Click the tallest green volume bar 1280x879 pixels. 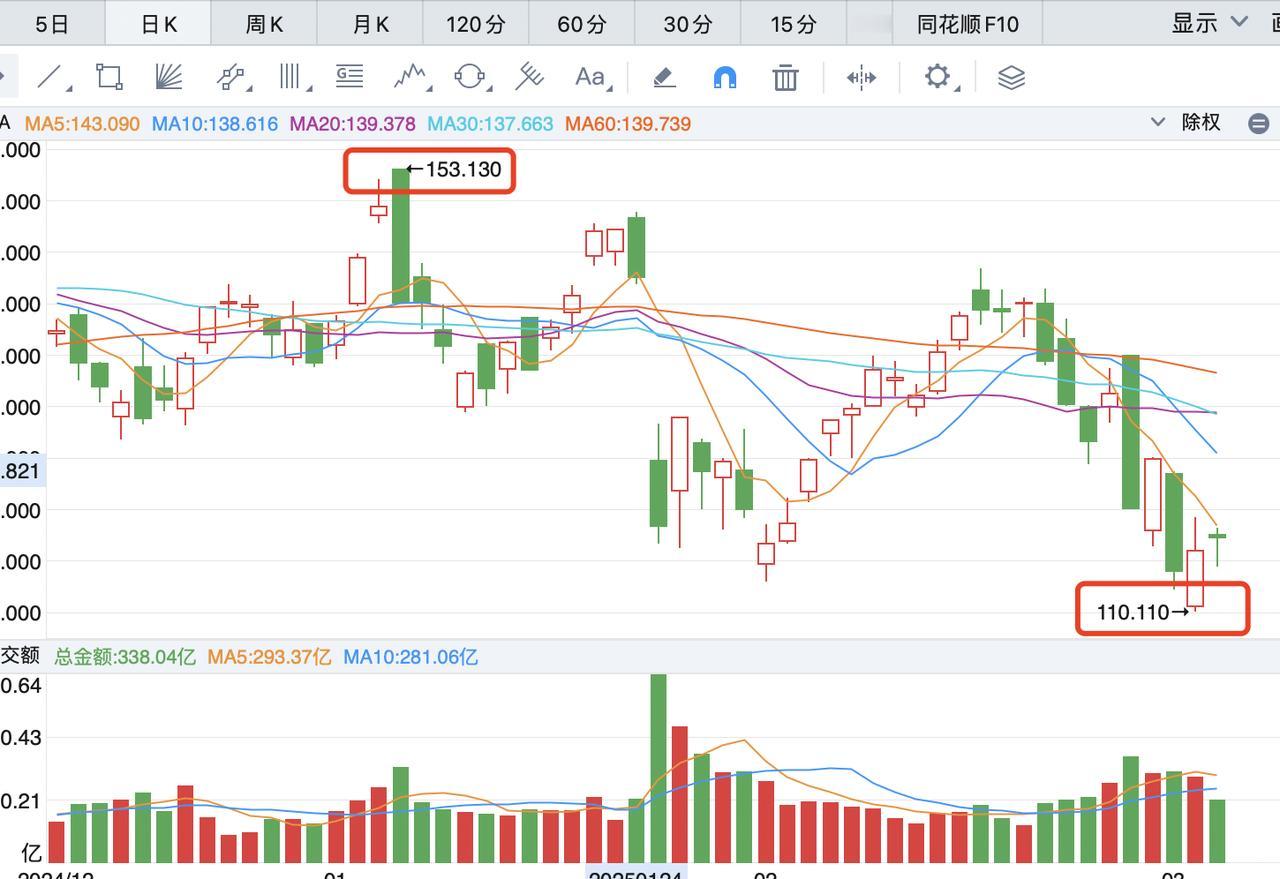tap(658, 768)
